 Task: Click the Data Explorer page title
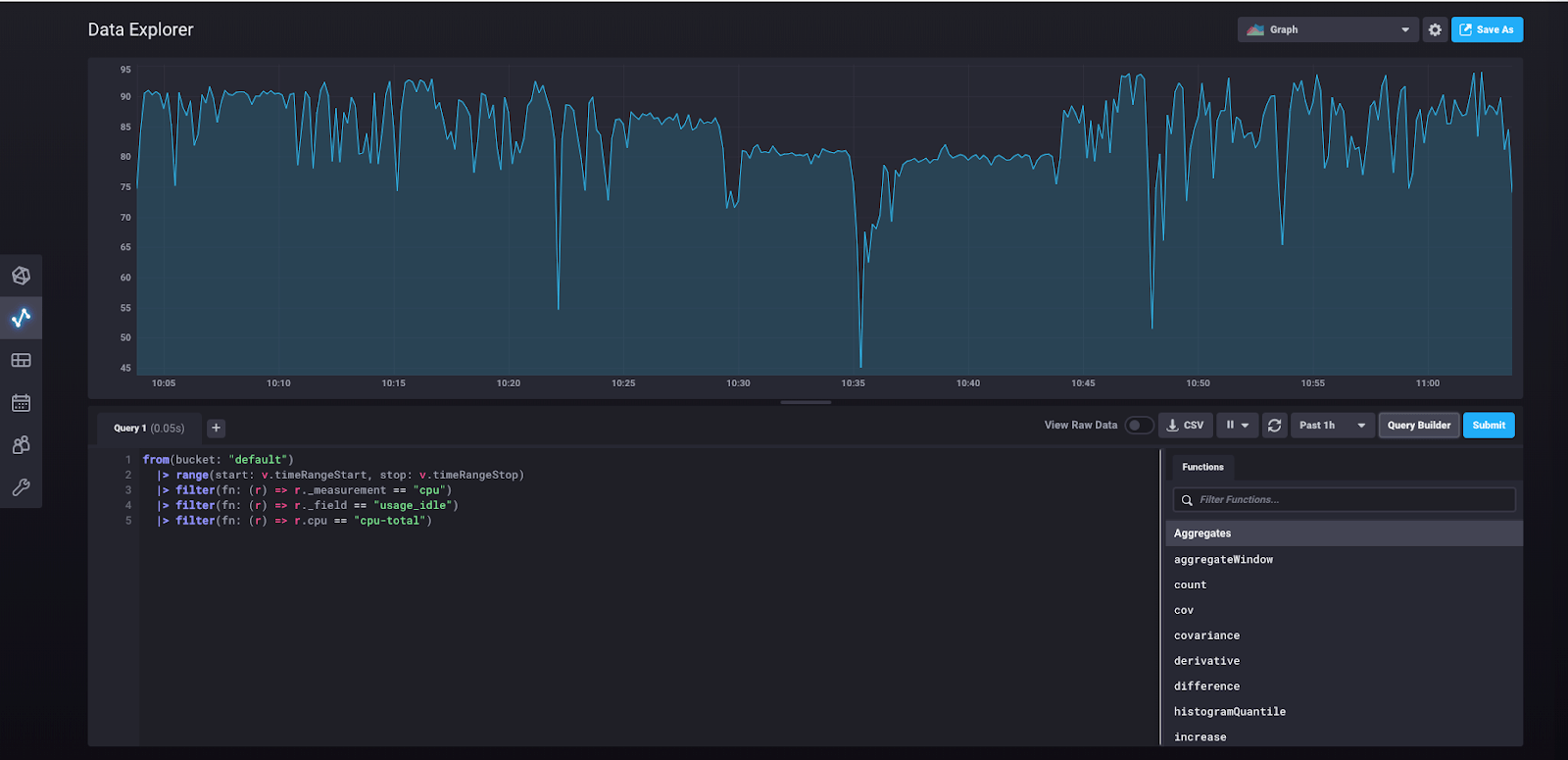coord(140,29)
